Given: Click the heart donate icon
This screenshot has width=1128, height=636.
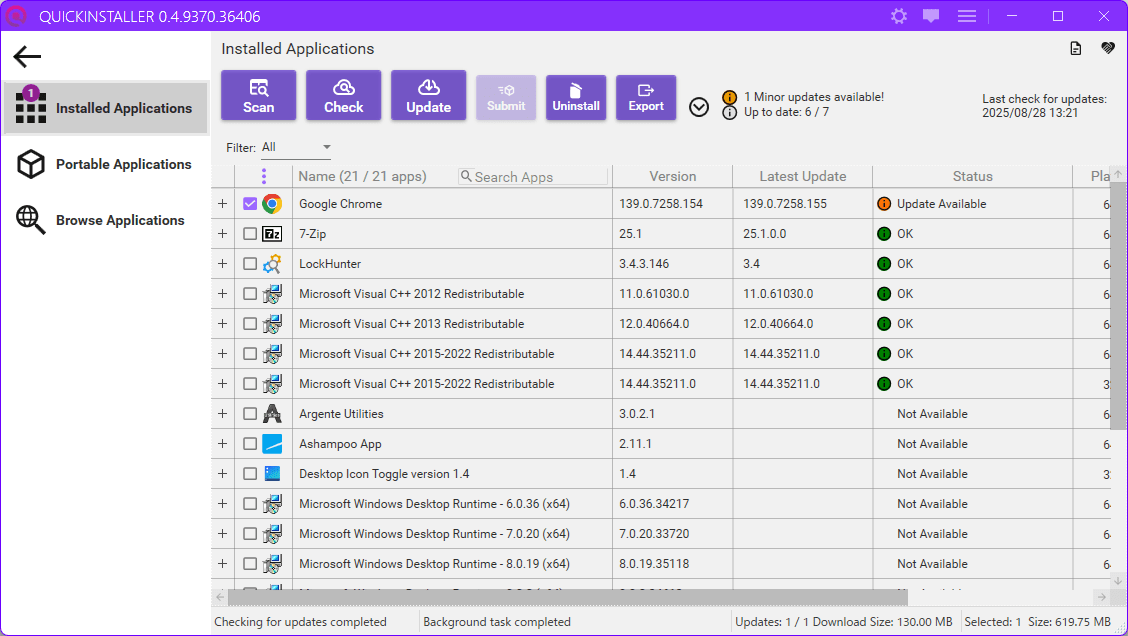Looking at the screenshot, I should tap(1108, 48).
